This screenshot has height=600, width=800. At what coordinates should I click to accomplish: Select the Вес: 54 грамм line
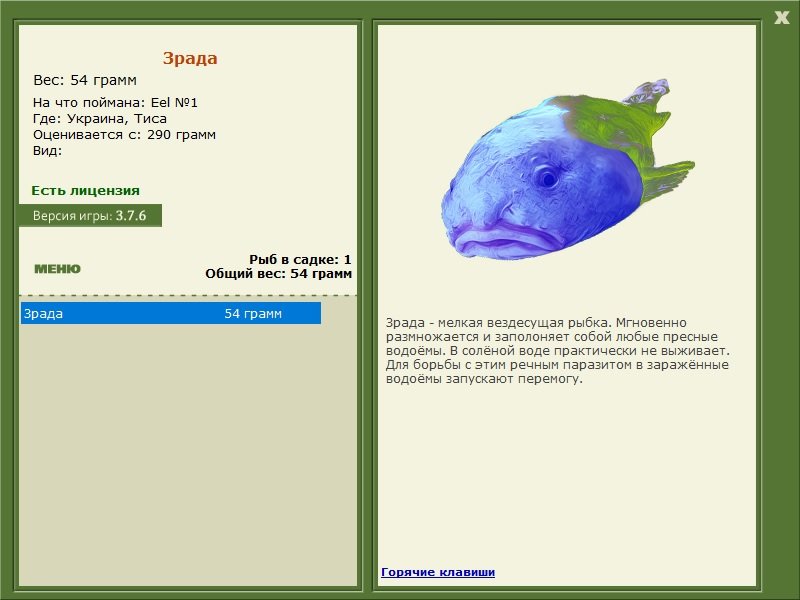pyautogui.click(x=87, y=79)
